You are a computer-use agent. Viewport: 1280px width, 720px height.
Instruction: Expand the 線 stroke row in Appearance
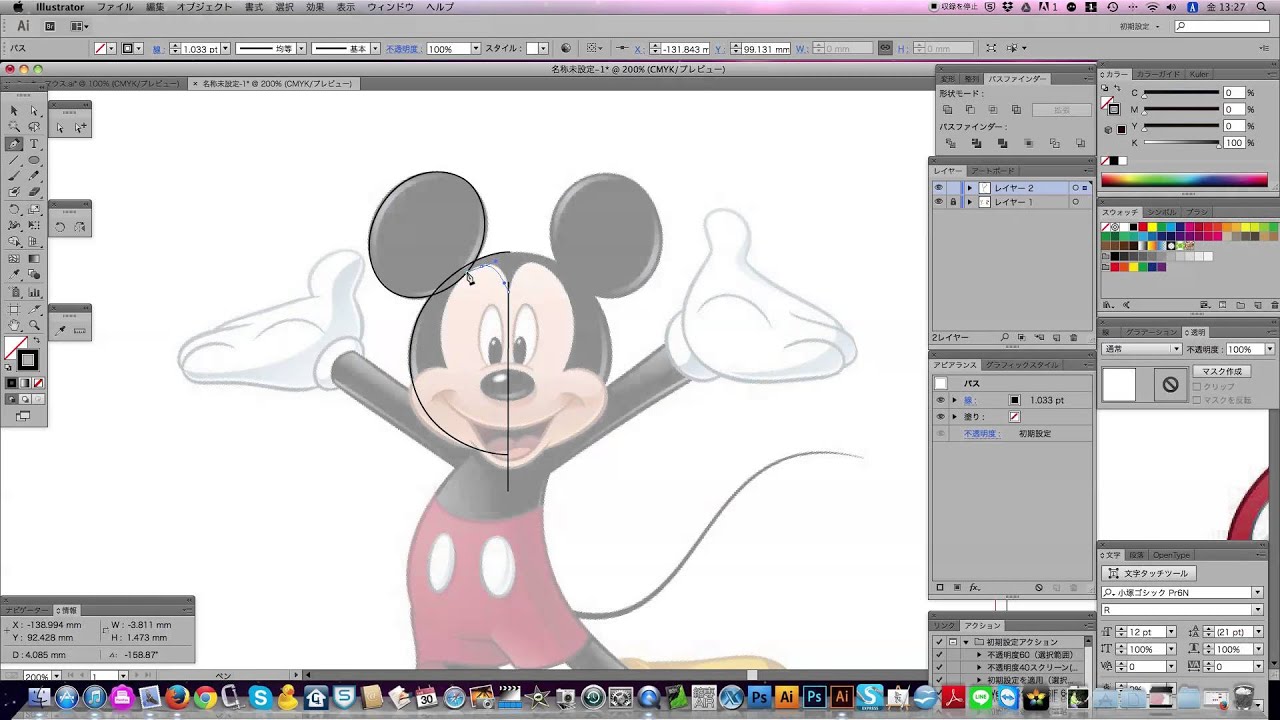coord(954,400)
